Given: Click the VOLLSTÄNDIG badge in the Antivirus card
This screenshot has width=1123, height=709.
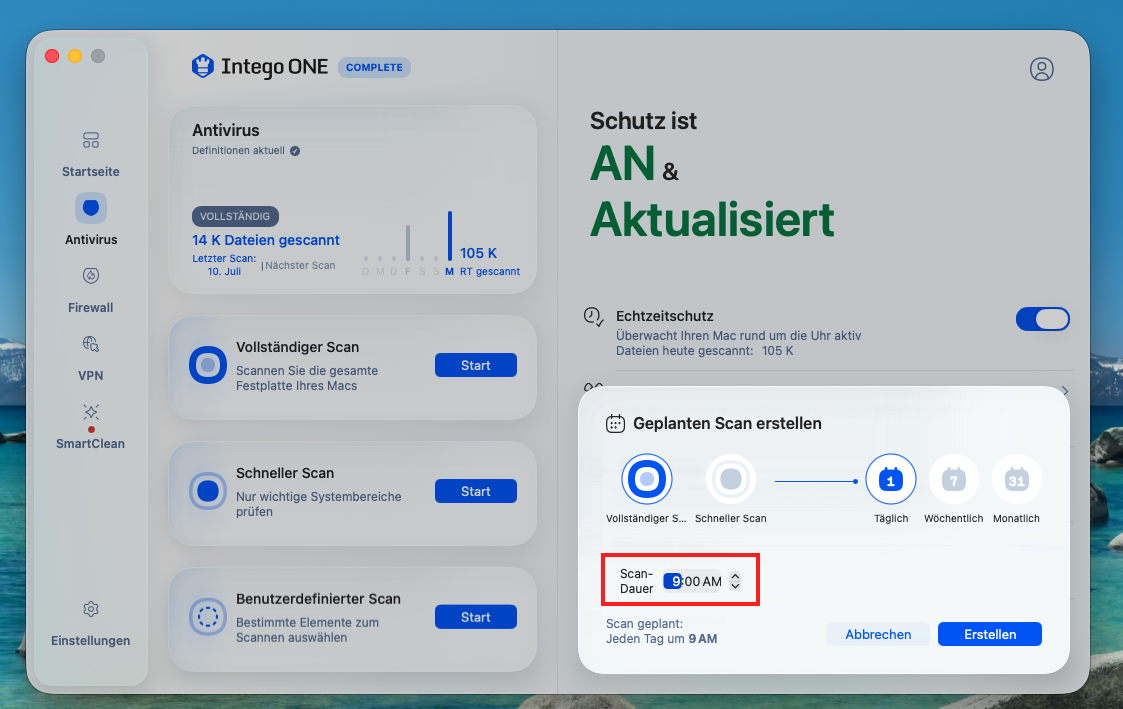Looking at the screenshot, I should pyautogui.click(x=235, y=216).
